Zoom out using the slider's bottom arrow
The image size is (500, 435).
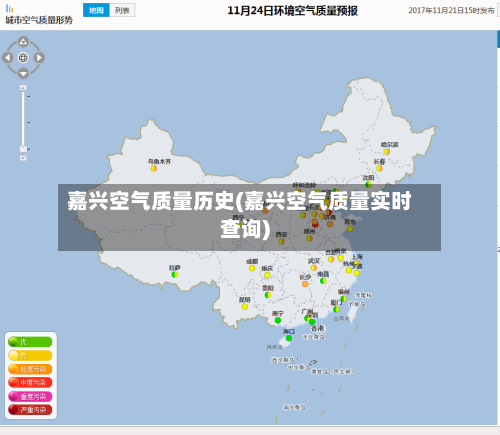(x=23, y=158)
